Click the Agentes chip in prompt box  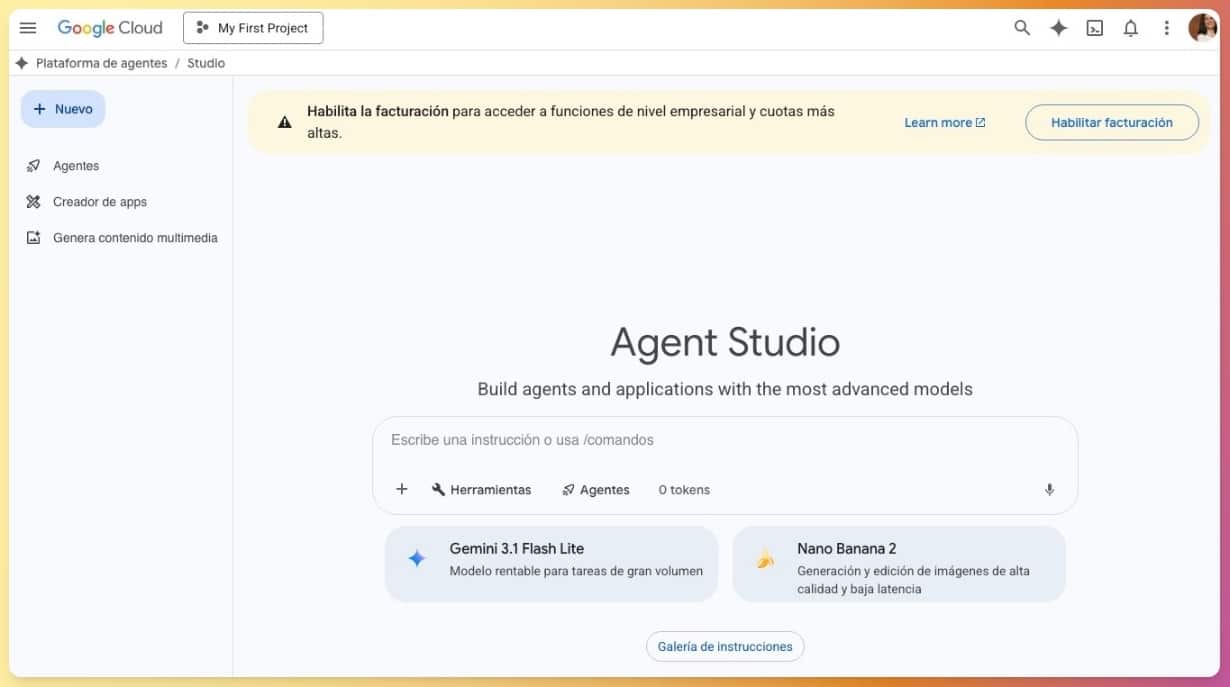[x=596, y=490]
